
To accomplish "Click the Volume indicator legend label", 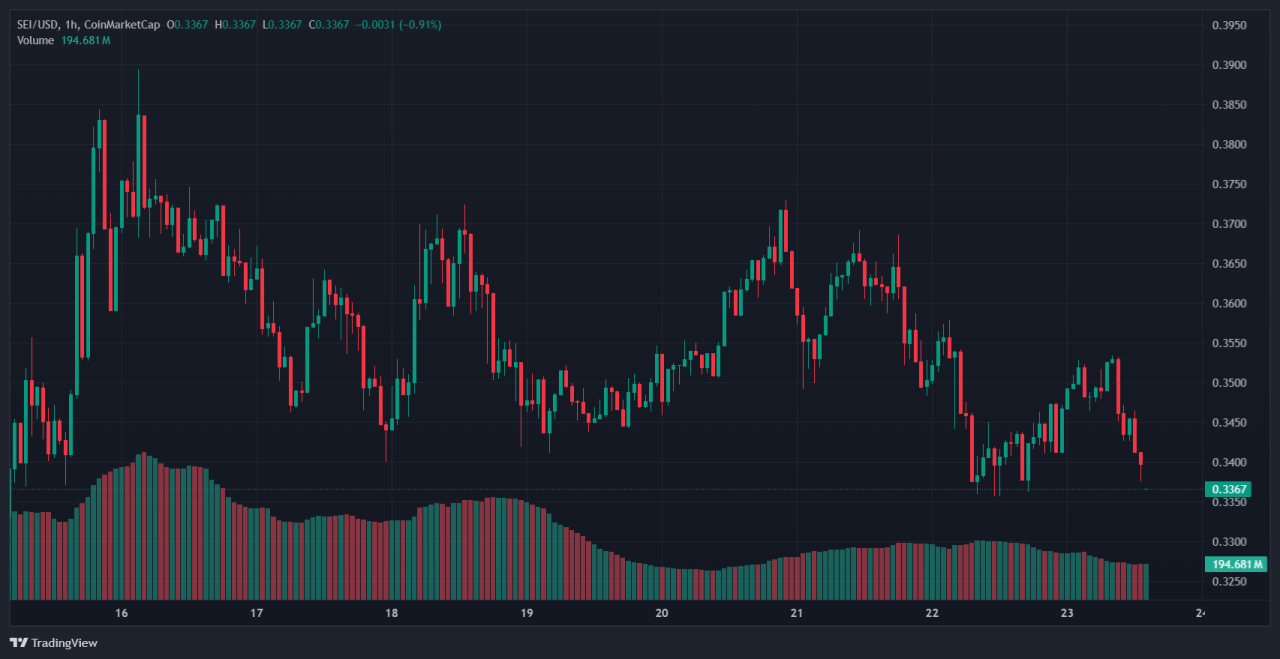I will (x=37, y=40).
